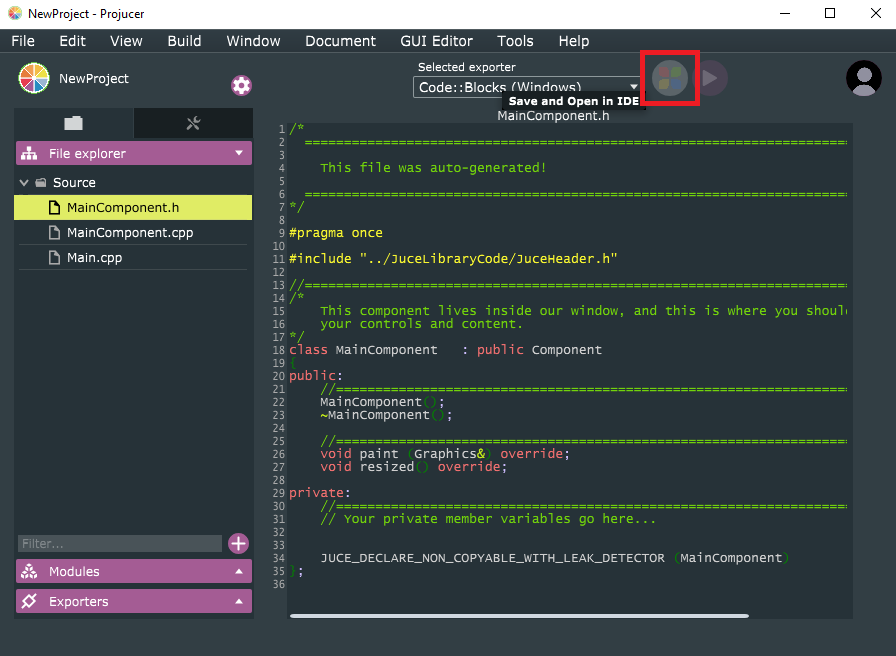Click the NewProject JUCE logo icon
Screen dimensions: 896x656
tap(34, 78)
